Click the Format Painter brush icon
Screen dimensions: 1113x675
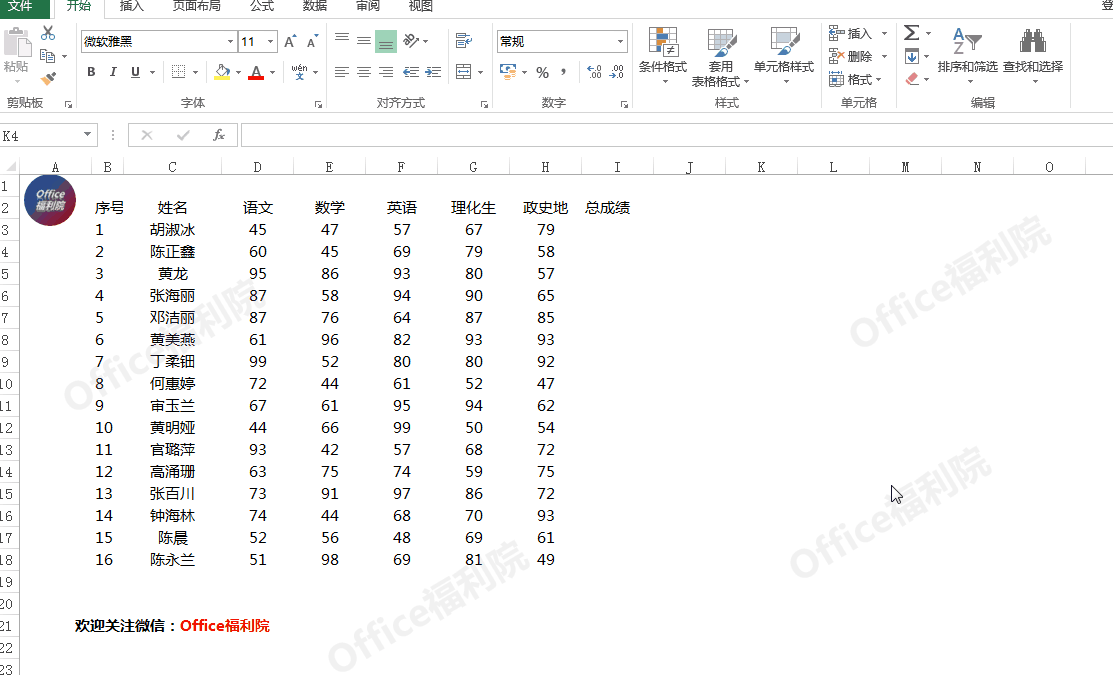coord(48,78)
